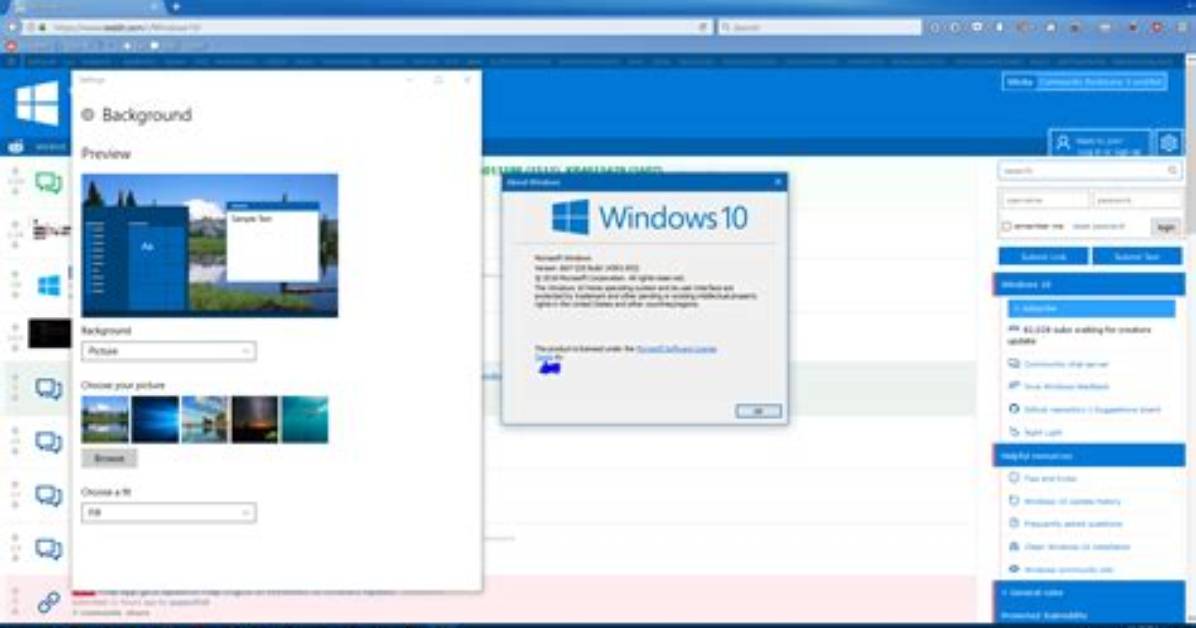Screen dimensions: 1196x628
Task: Expand the General rules section
Action: pyautogui.click(x=1088, y=592)
